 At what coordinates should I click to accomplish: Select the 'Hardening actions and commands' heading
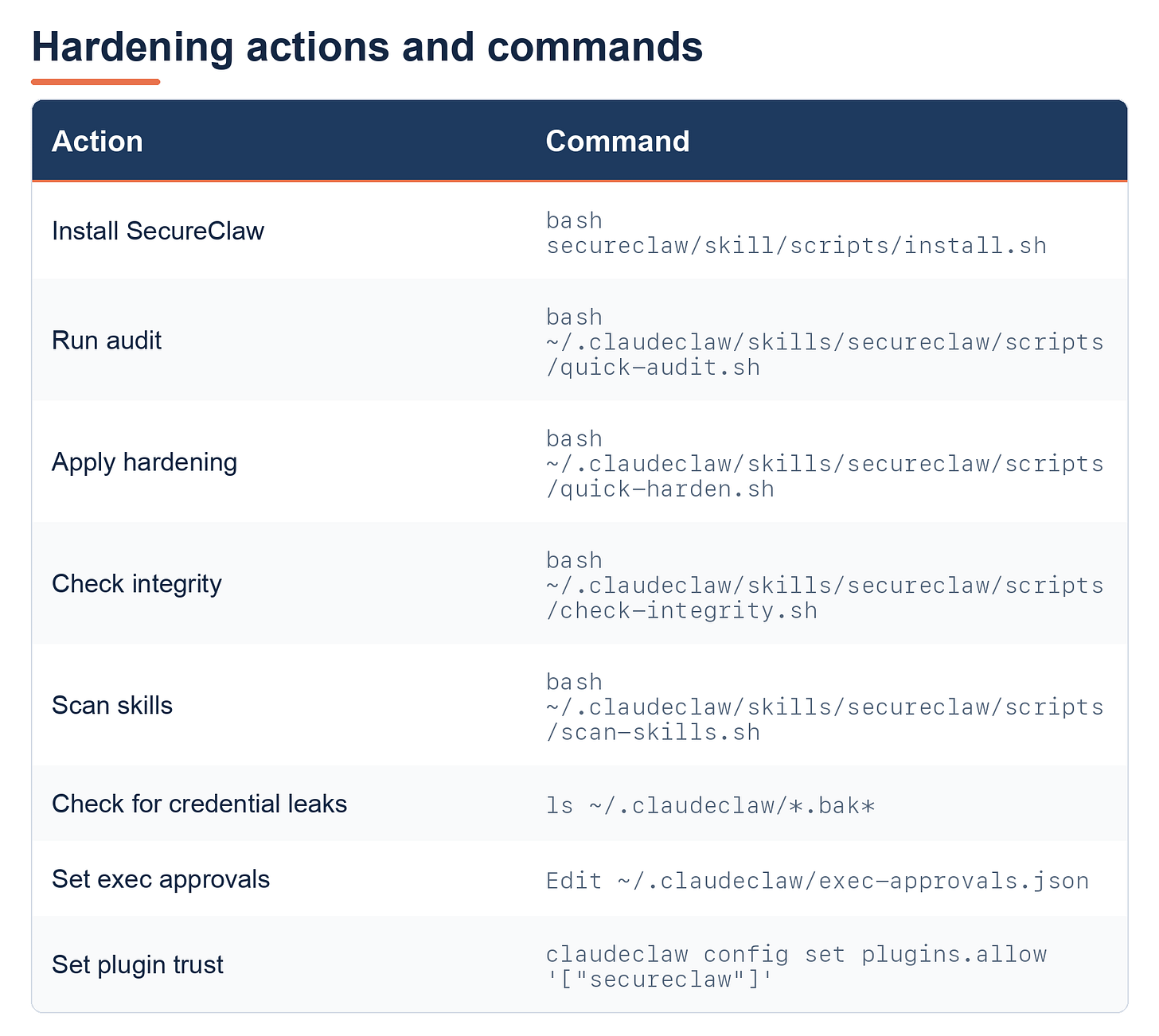(367, 48)
